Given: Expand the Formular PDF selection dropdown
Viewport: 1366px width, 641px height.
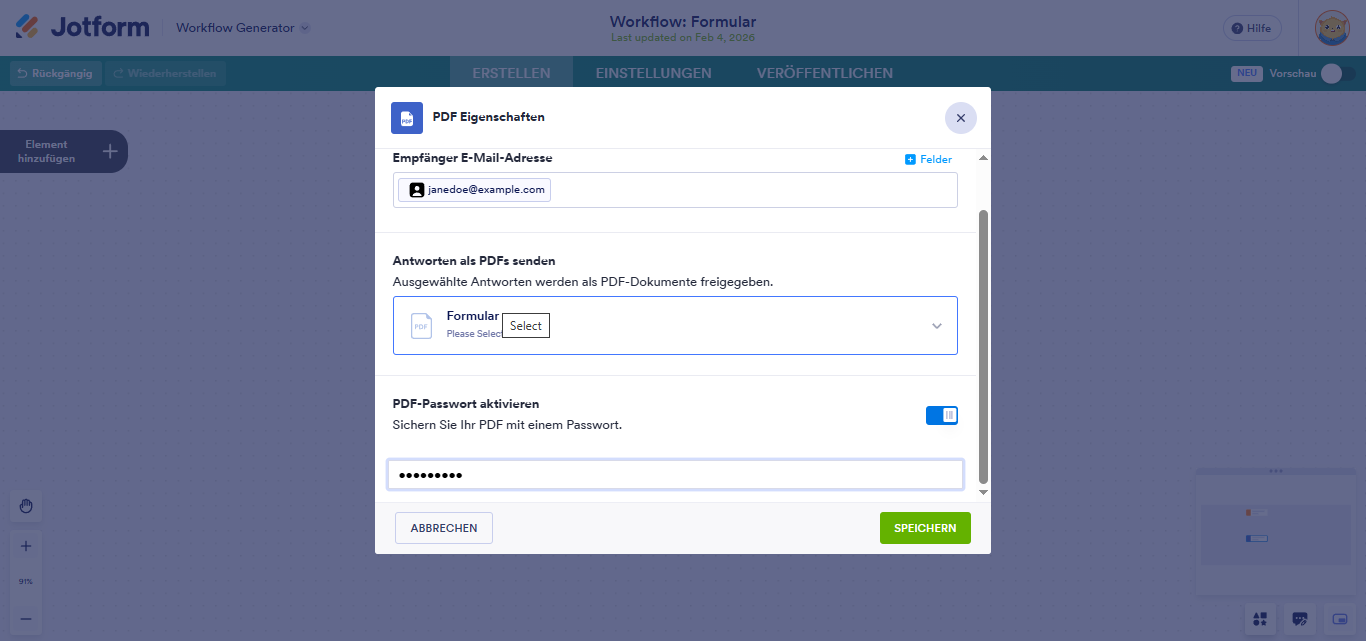Looking at the screenshot, I should [x=937, y=325].
